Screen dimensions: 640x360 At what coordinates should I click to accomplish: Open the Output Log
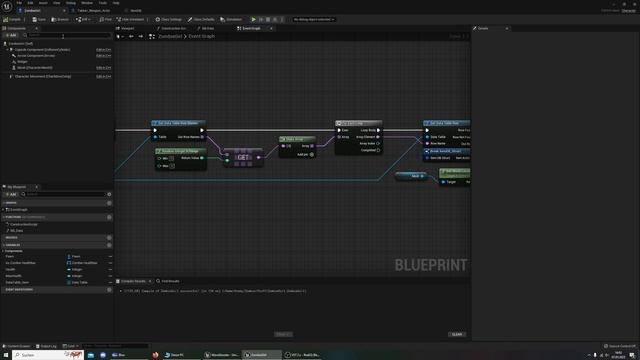point(46,346)
